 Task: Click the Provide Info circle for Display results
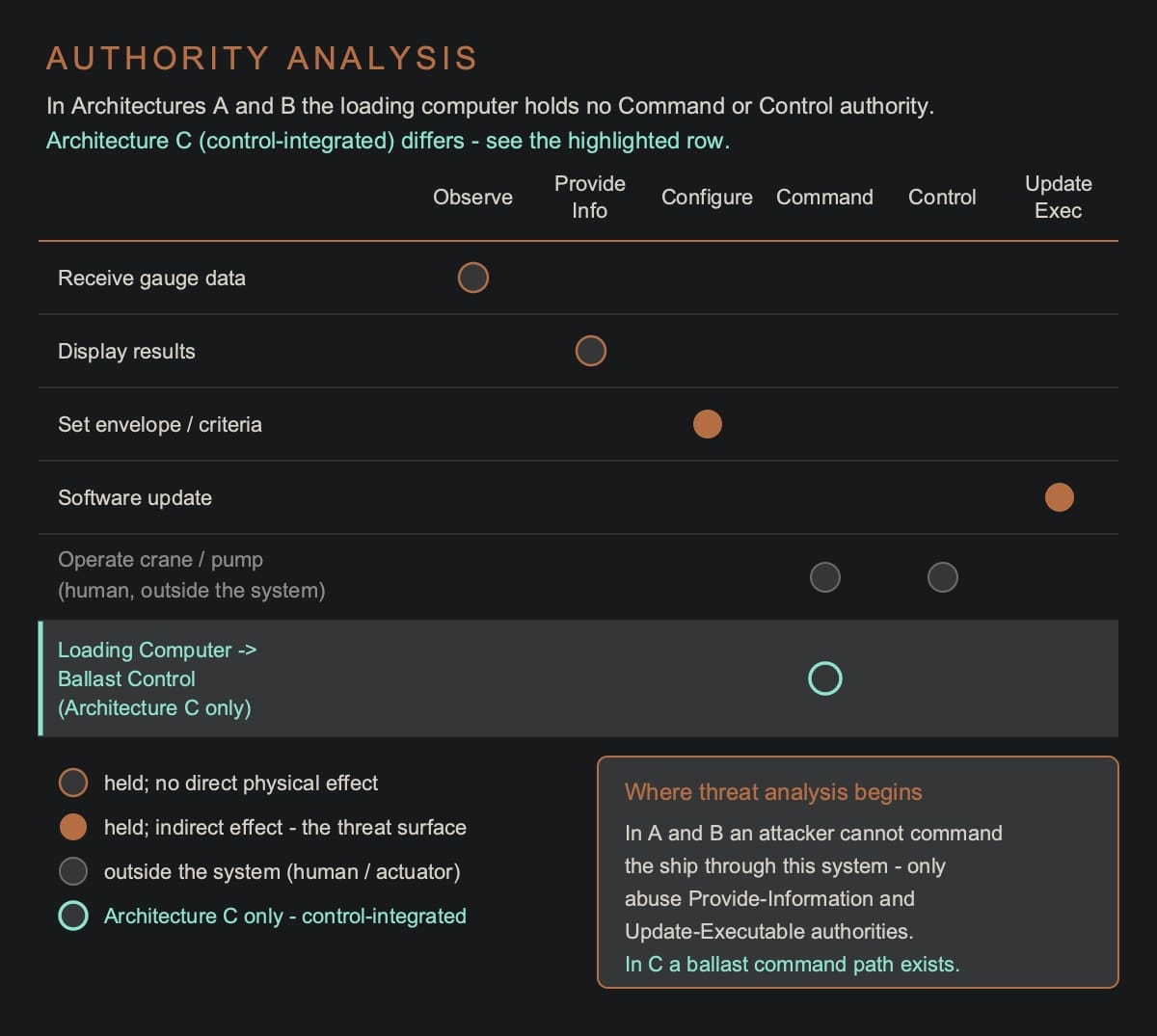tap(590, 351)
